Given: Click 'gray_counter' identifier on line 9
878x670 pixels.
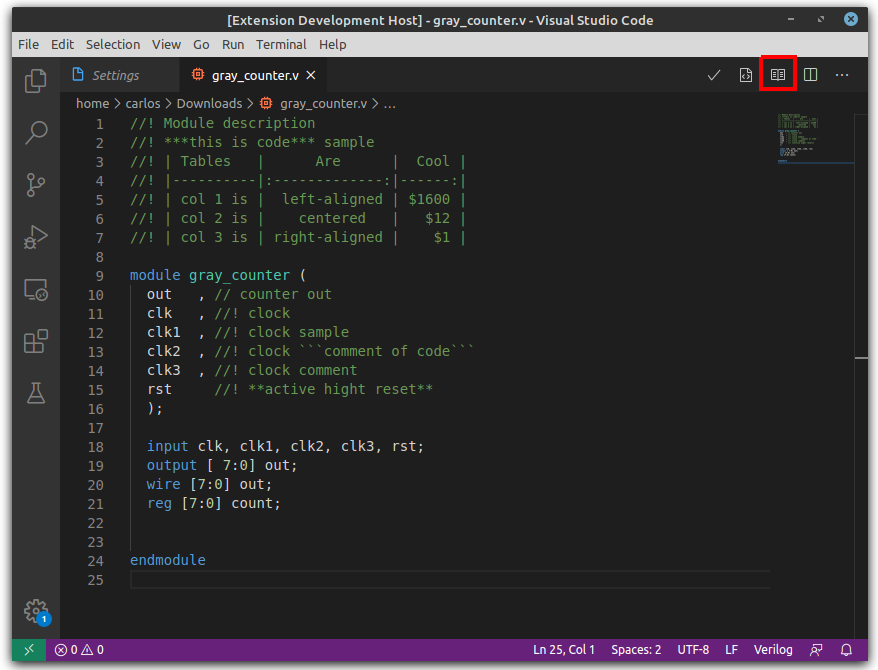Looking at the screenshot, I should click(x=240, y=275).
